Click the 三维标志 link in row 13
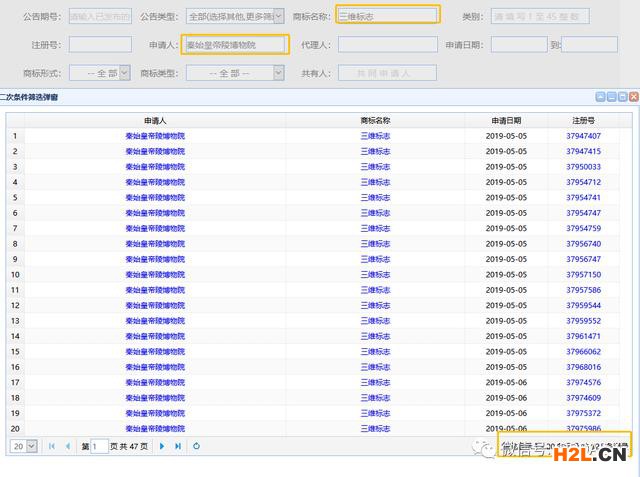This screenshot has height=477, width=640. point(375,321)
